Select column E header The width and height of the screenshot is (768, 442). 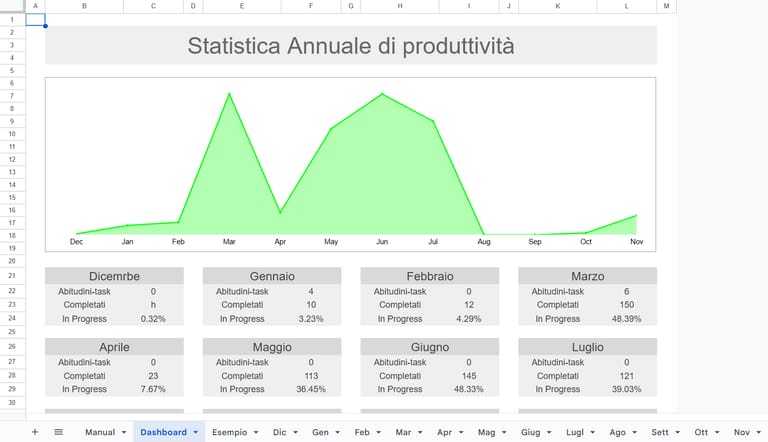(x=242, y=6)
